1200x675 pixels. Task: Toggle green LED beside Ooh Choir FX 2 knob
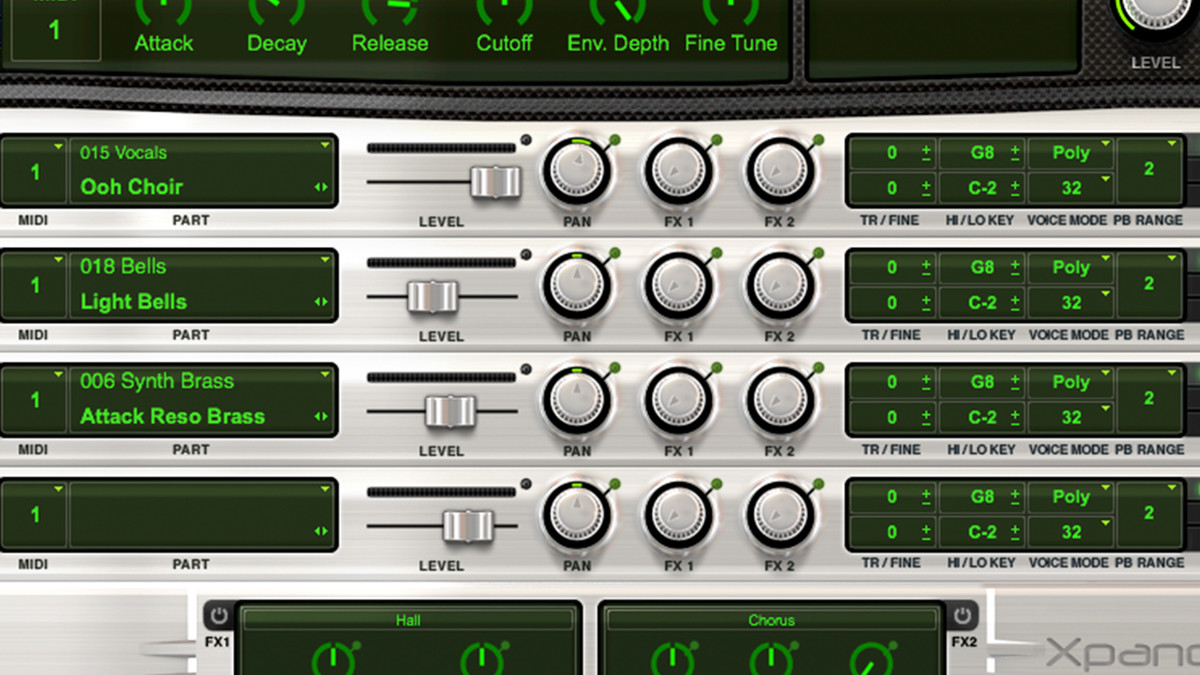(818, 140)
